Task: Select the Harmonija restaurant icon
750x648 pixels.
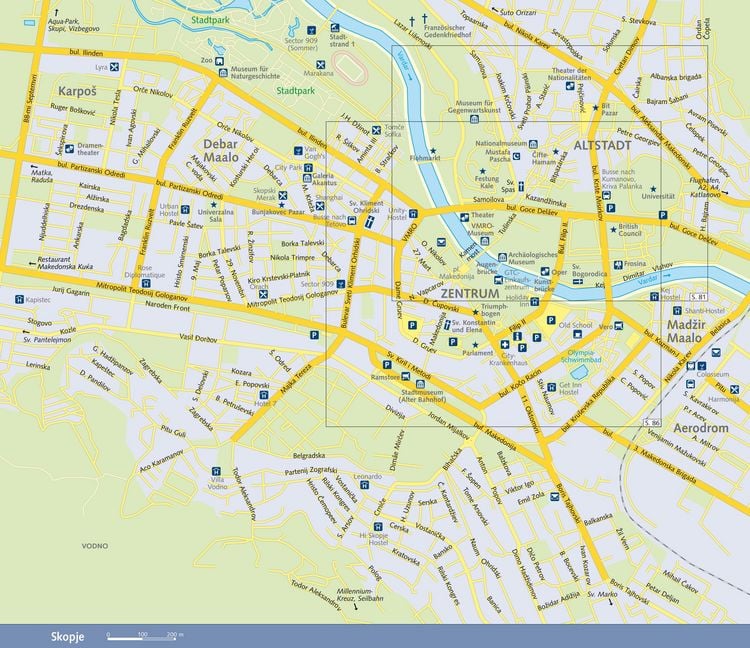Action: click(734, 389)
